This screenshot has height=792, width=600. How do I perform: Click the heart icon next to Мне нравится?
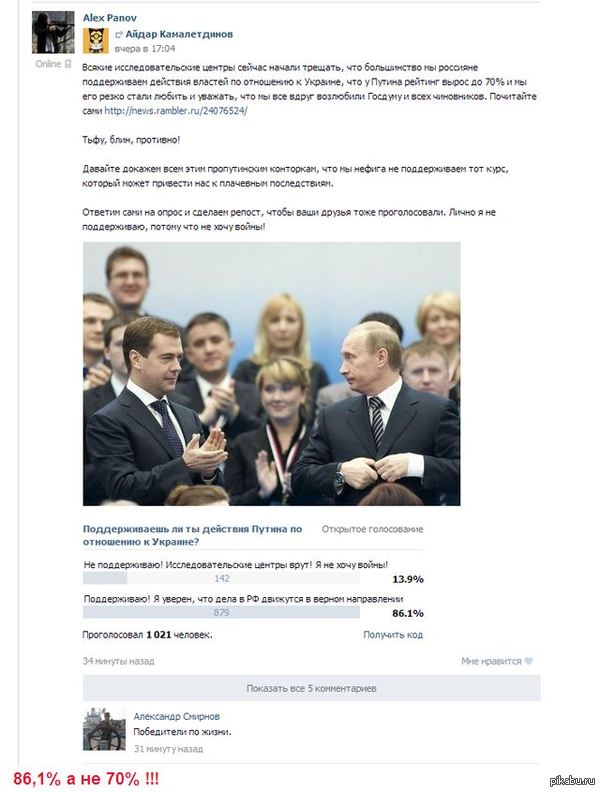(x=529, y=661)
